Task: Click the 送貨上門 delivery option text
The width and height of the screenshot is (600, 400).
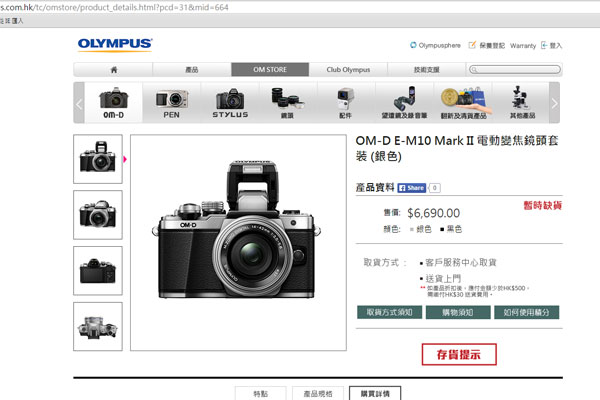Action: [443, 279]
